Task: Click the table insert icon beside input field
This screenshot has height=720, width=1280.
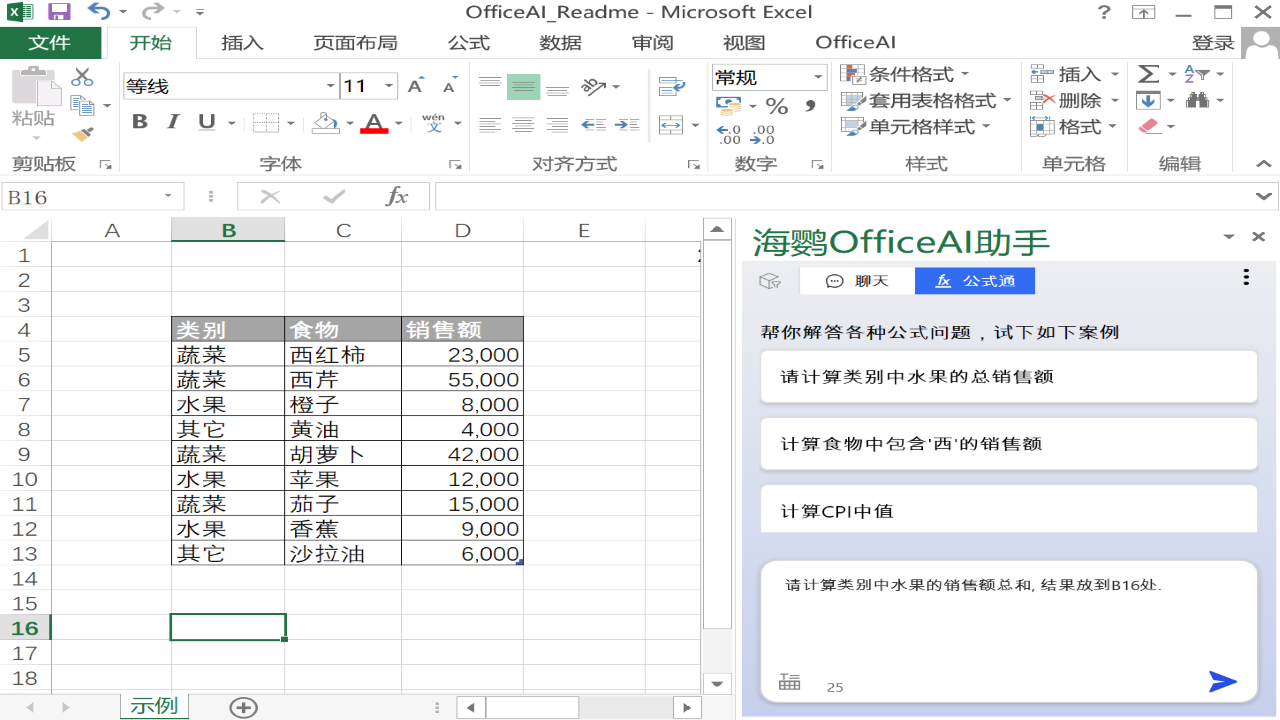Action: coord(789,680)
